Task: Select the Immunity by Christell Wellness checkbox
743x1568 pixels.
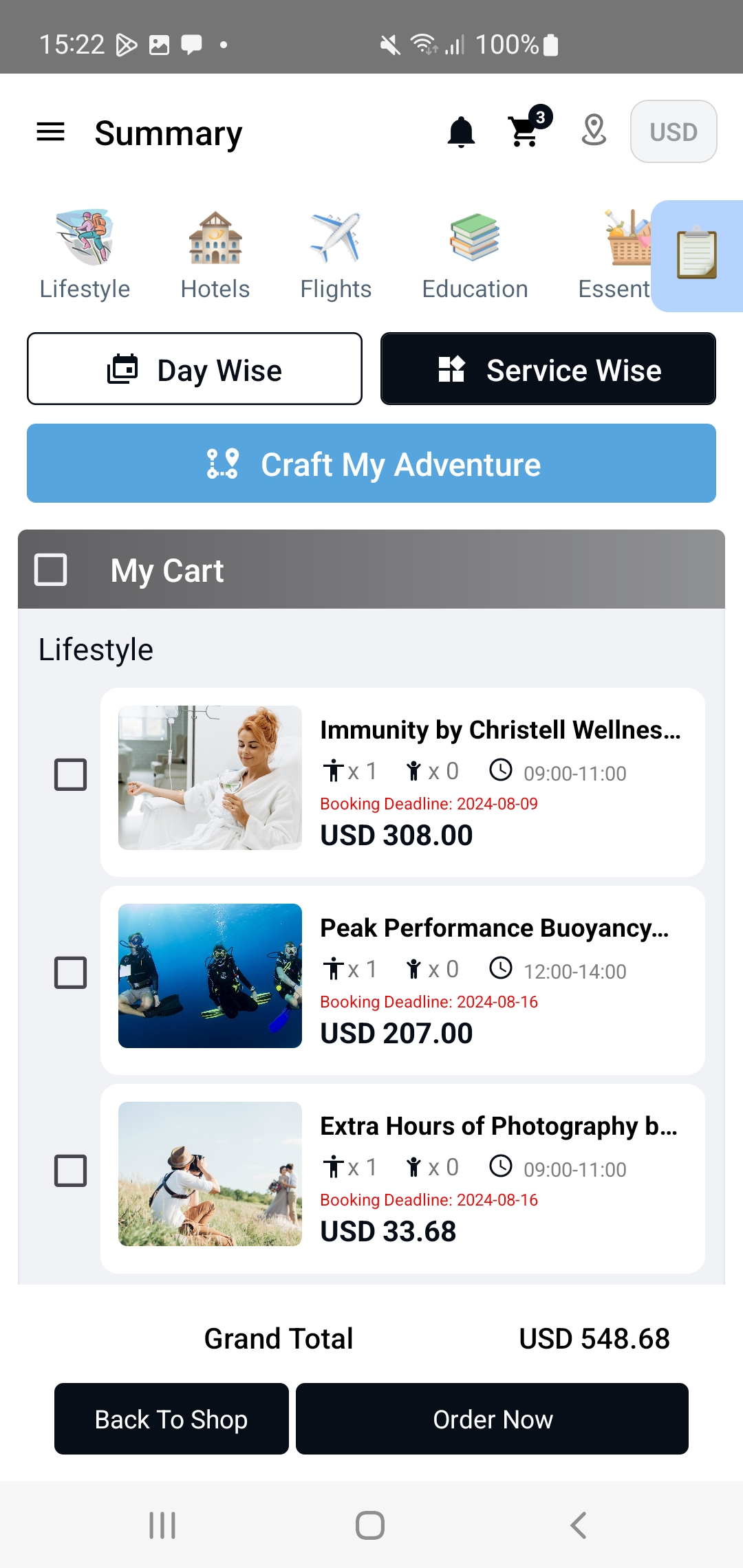Action: (x=70, y=775)
